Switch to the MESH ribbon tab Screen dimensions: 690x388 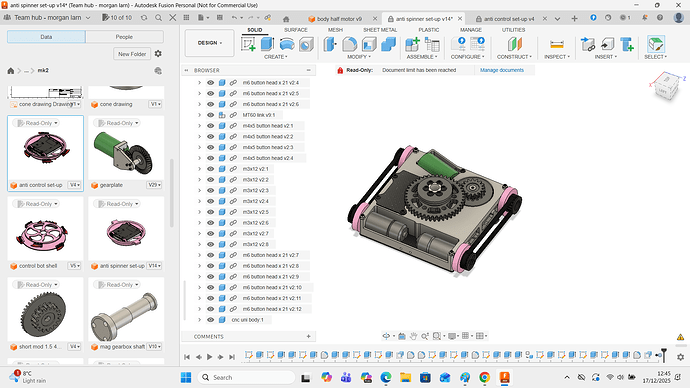[x=335, y=30]
